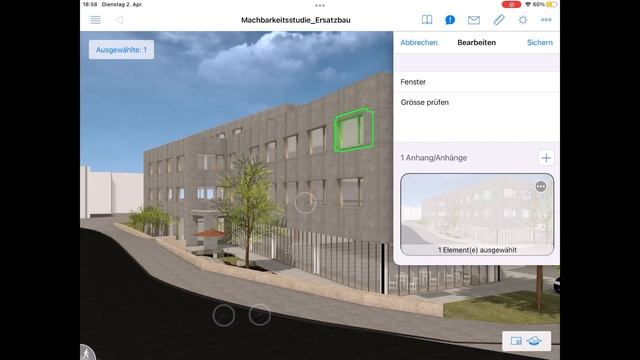
Task: Open the more options ellipsis in toolbar
Action: 546,20
